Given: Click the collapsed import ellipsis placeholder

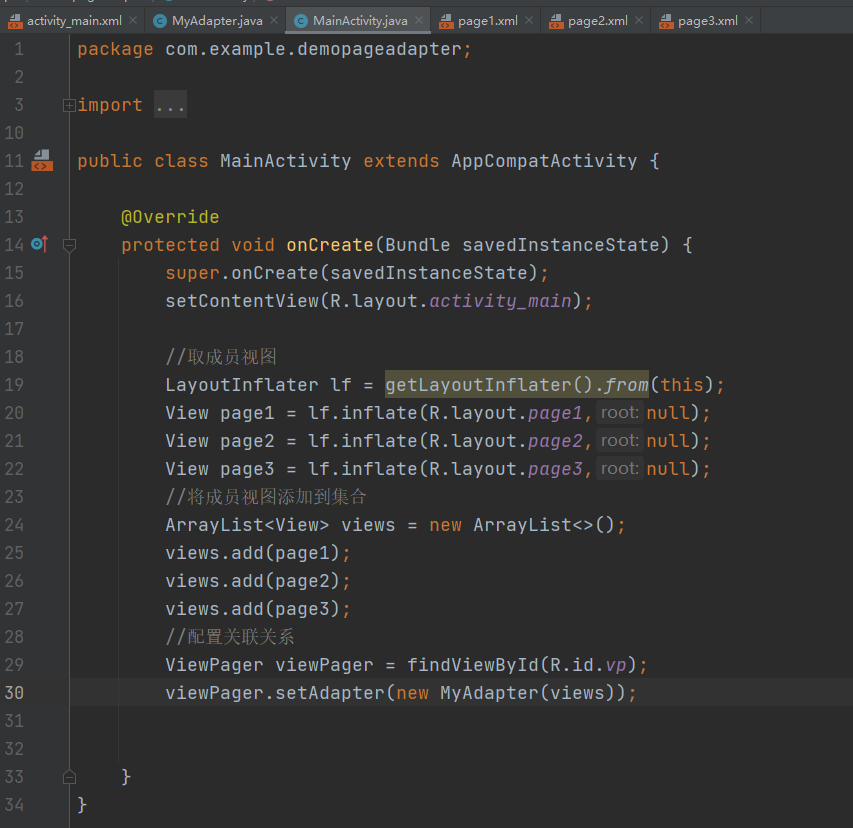Looking at the screenshot, I should pos(170,104).
